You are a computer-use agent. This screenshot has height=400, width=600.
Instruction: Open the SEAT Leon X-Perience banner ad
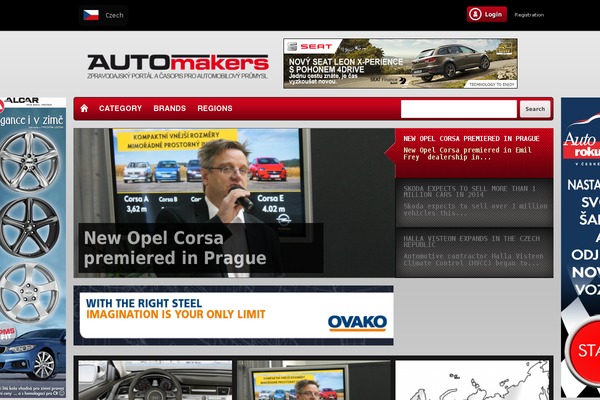click(x=400, y=63)
